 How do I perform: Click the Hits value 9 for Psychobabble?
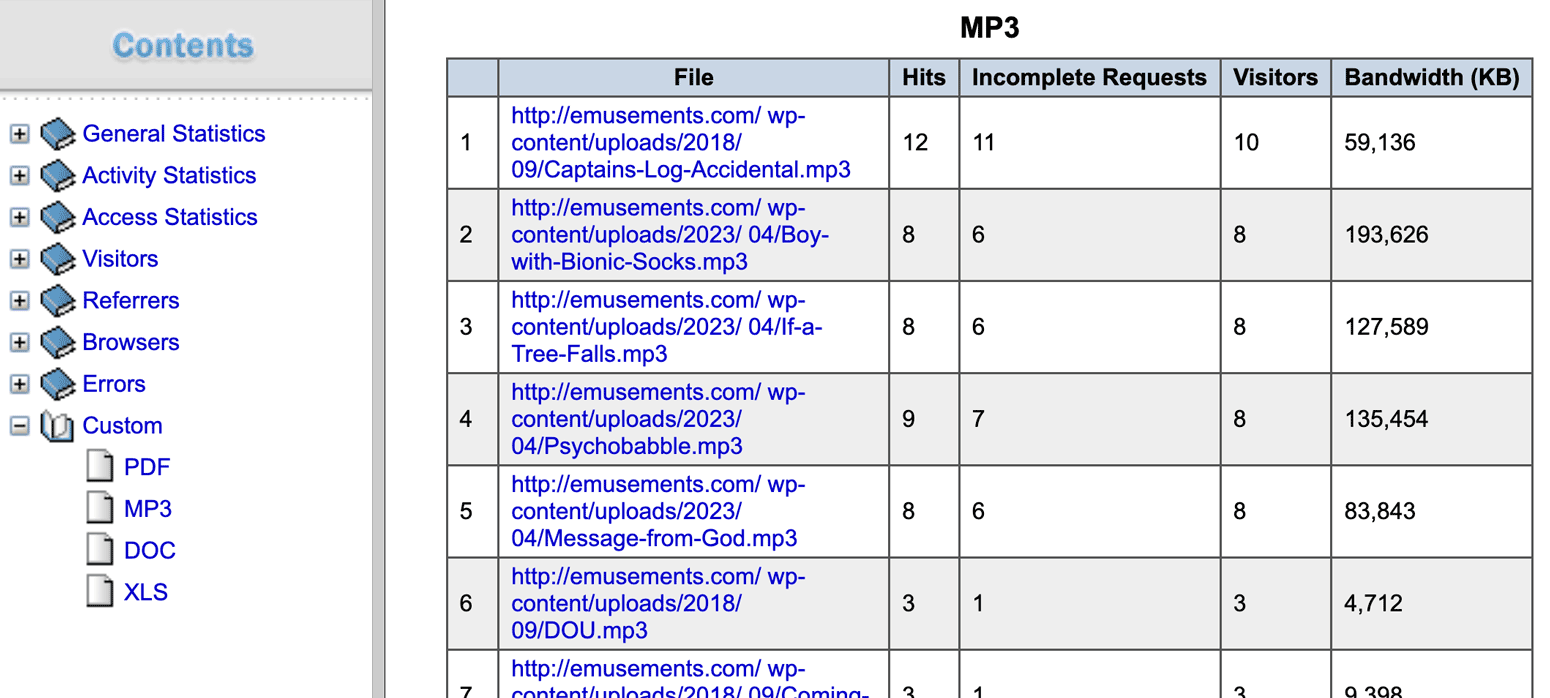click(x=908, y=419)
